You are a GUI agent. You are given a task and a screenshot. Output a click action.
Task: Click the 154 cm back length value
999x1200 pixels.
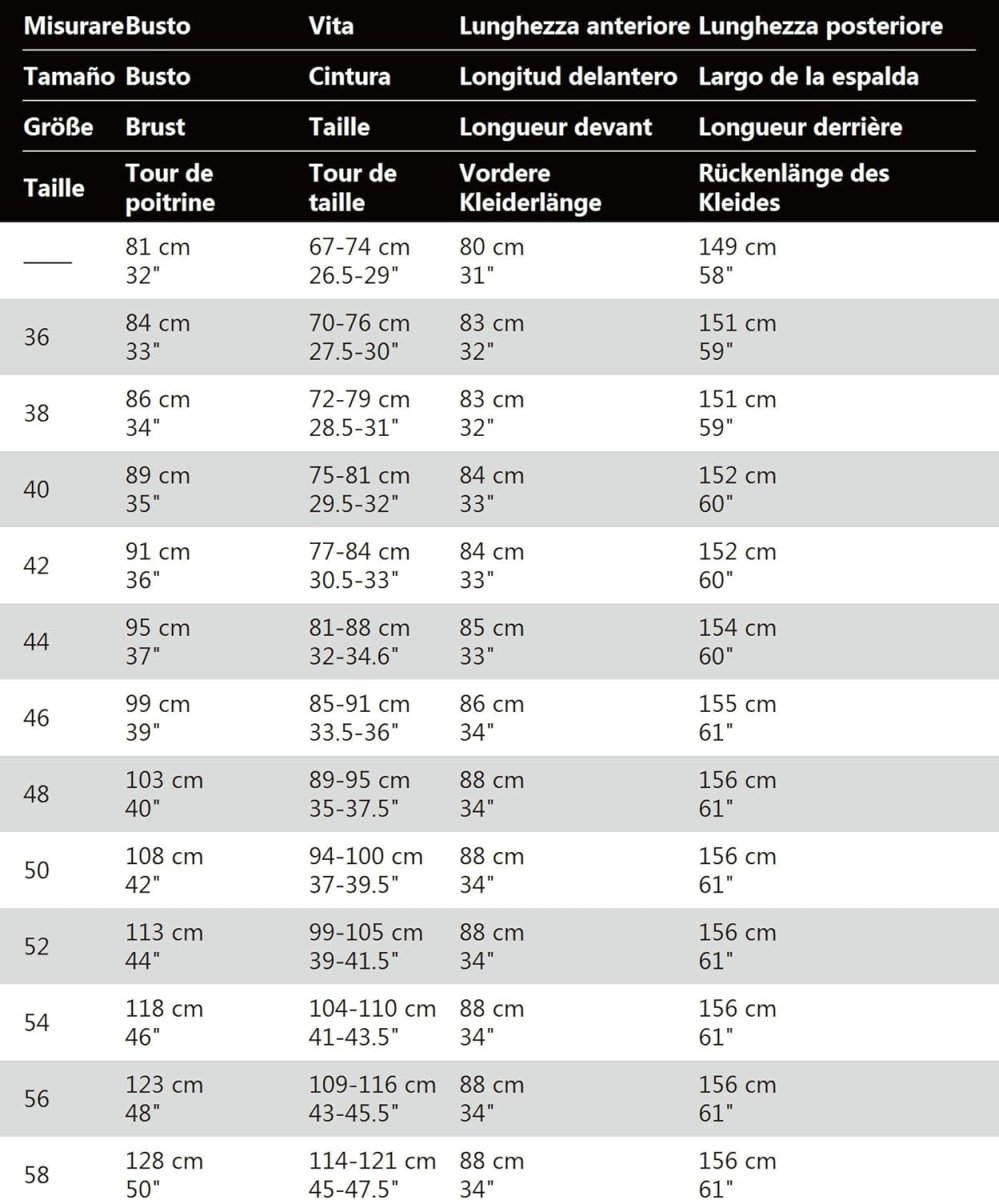coord(736,628)
